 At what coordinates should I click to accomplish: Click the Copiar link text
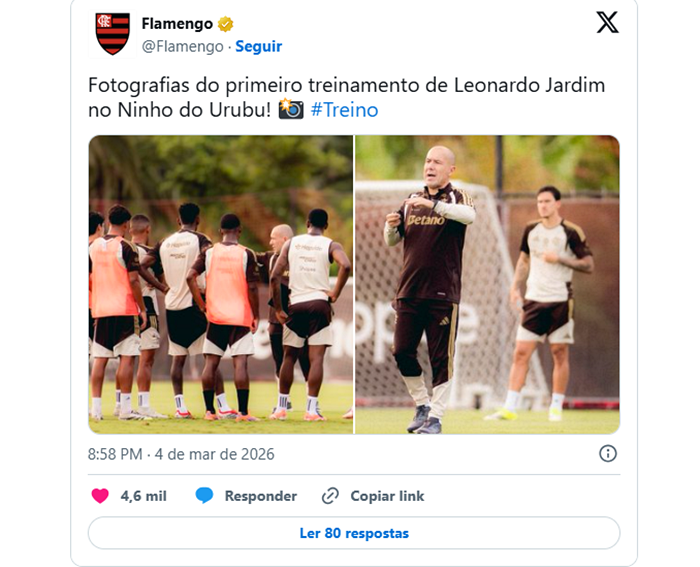pyautogui.click(x=387, y=496)
